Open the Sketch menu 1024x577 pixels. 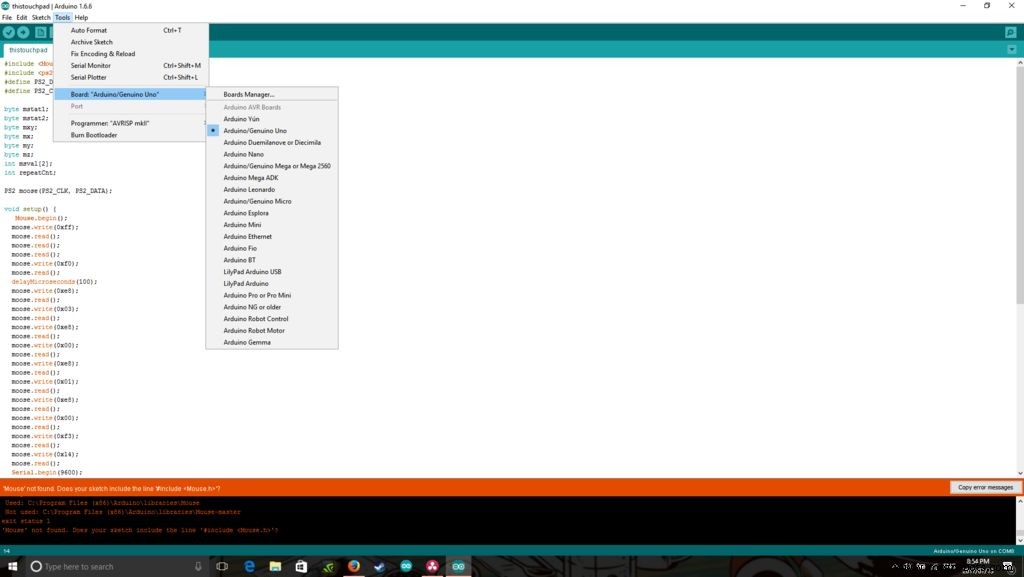coord(42,17)
